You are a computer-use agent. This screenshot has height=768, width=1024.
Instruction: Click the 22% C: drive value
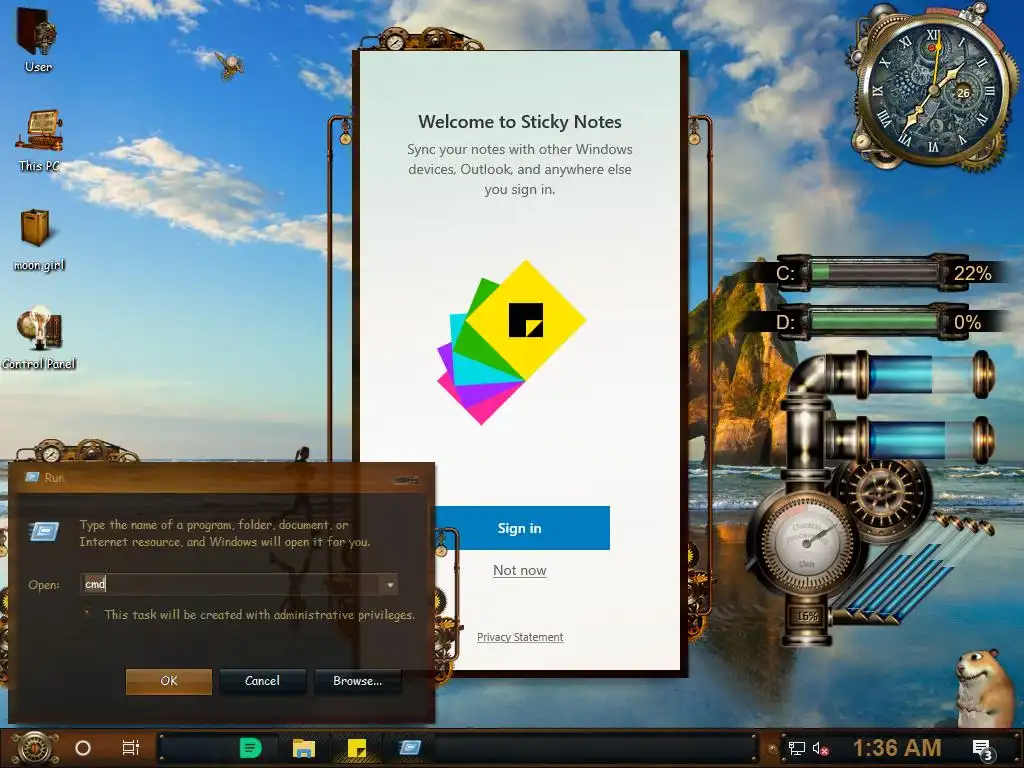(x=972, y=273)
